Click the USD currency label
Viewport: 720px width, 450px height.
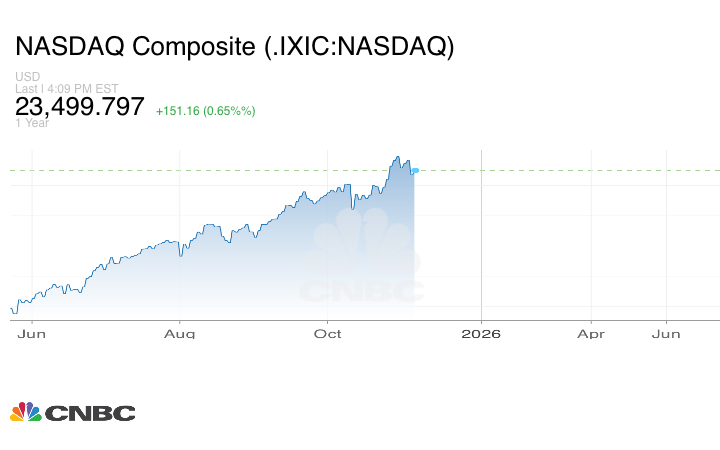tap(26, 77)
